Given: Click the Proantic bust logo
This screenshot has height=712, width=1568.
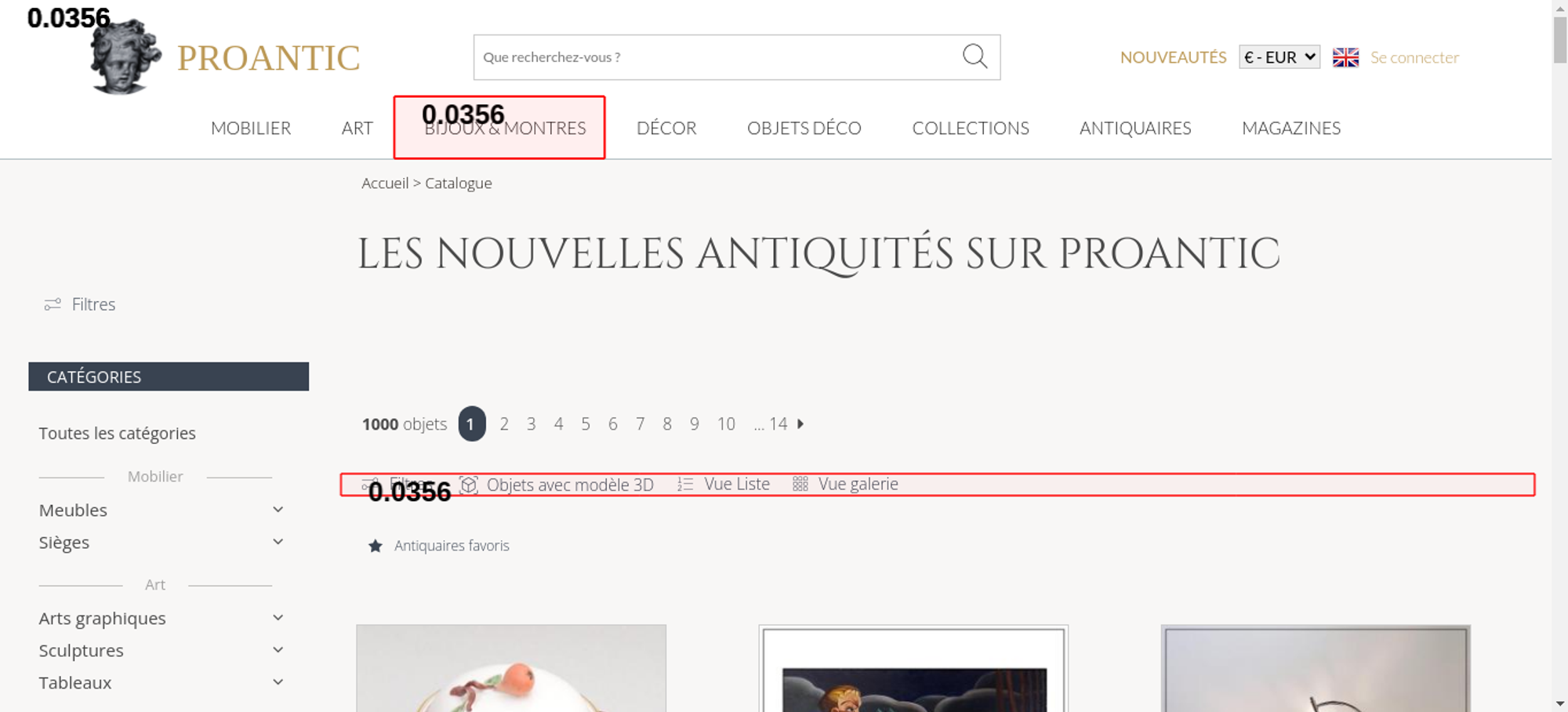Looking at the screenshot, I should 125,57.
